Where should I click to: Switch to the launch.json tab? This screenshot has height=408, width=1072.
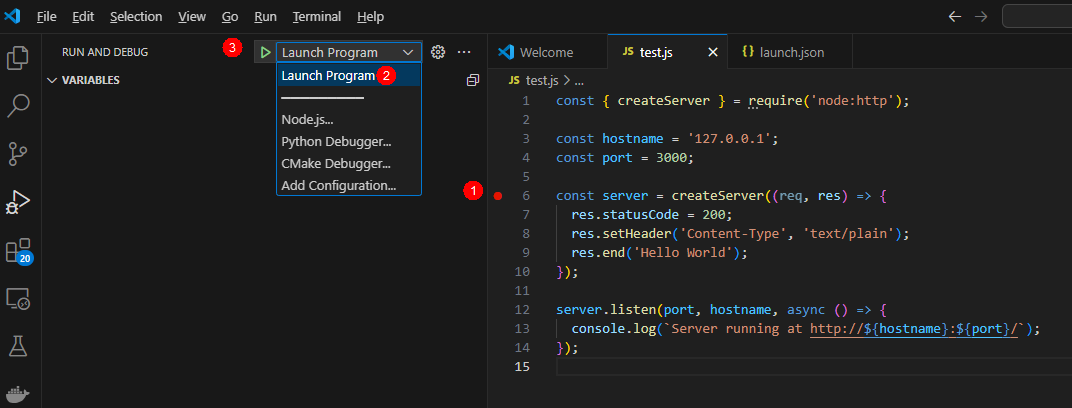783,52
